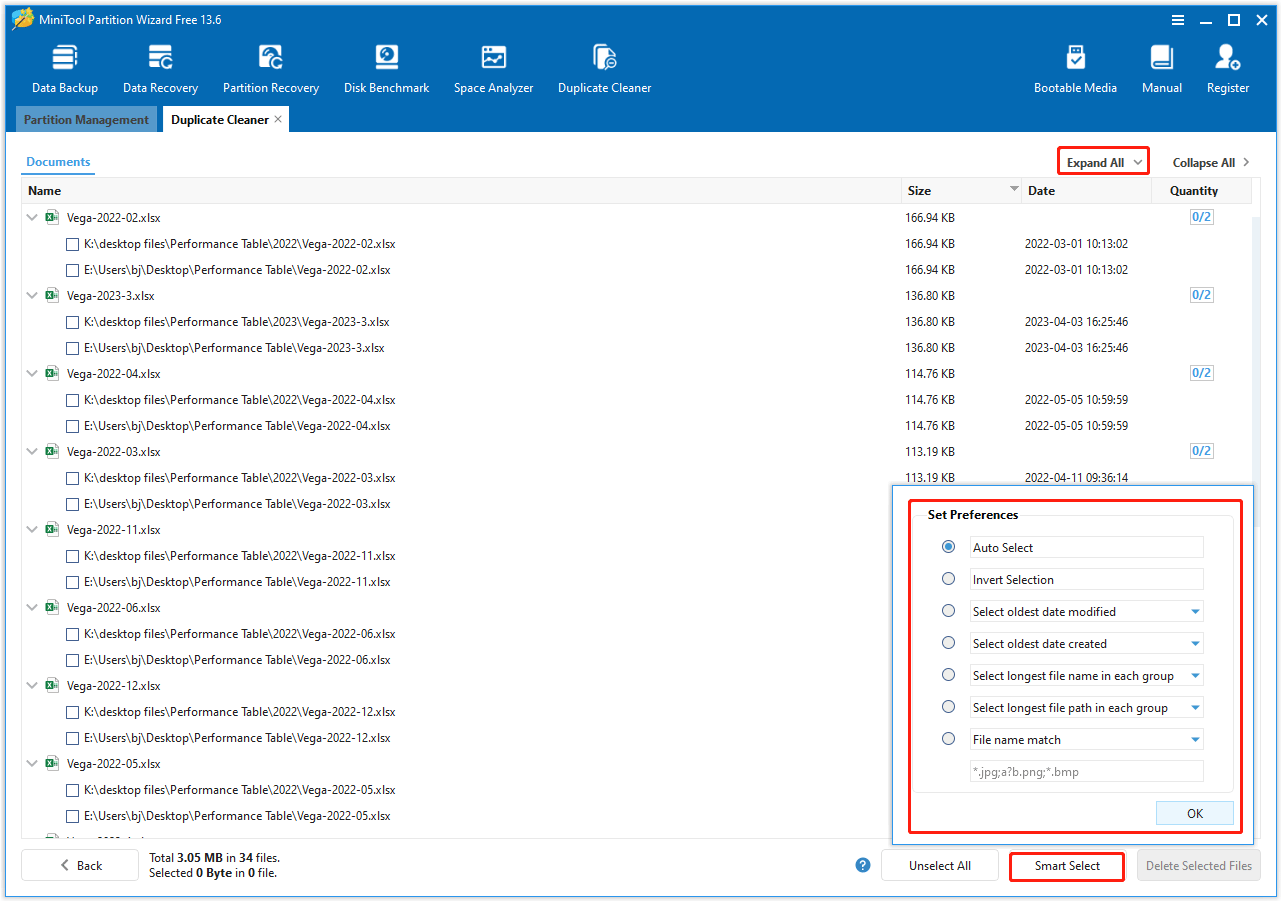The image size is (1281, 901).
Task: Select the Auto Select radio button
Action: 948,547
